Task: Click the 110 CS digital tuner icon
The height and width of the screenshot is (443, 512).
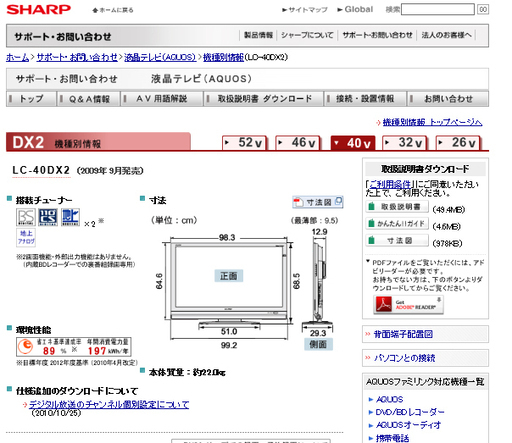Action: click(48, 217)
